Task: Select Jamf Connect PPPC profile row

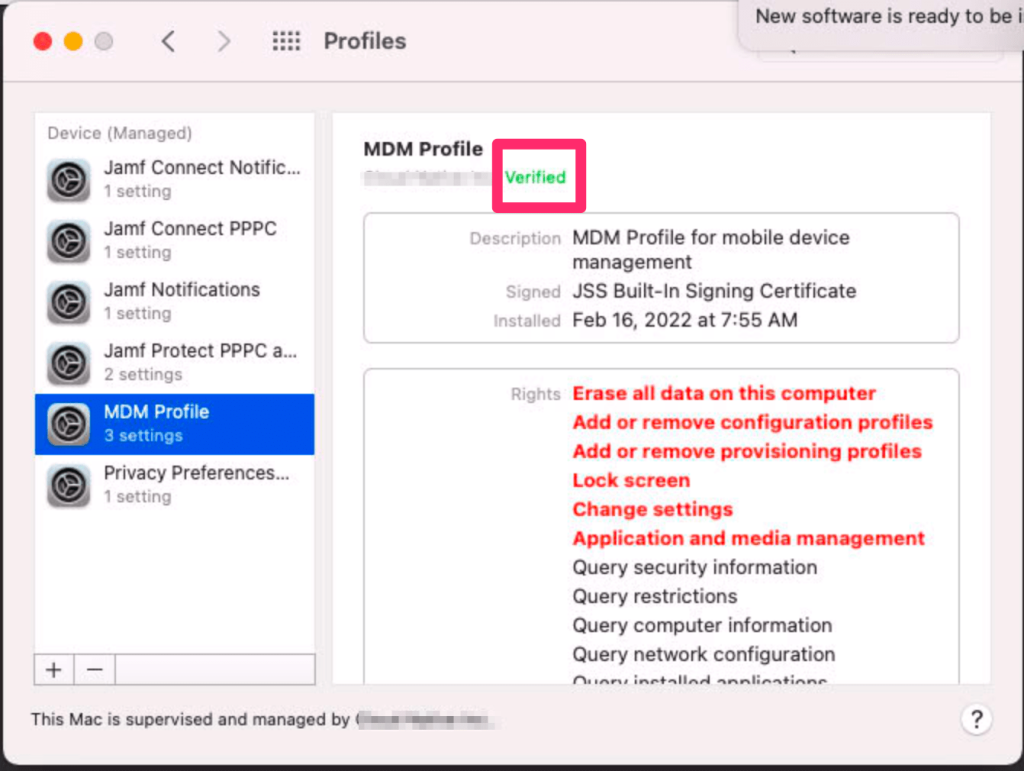Action: click(x=174, y=241)
